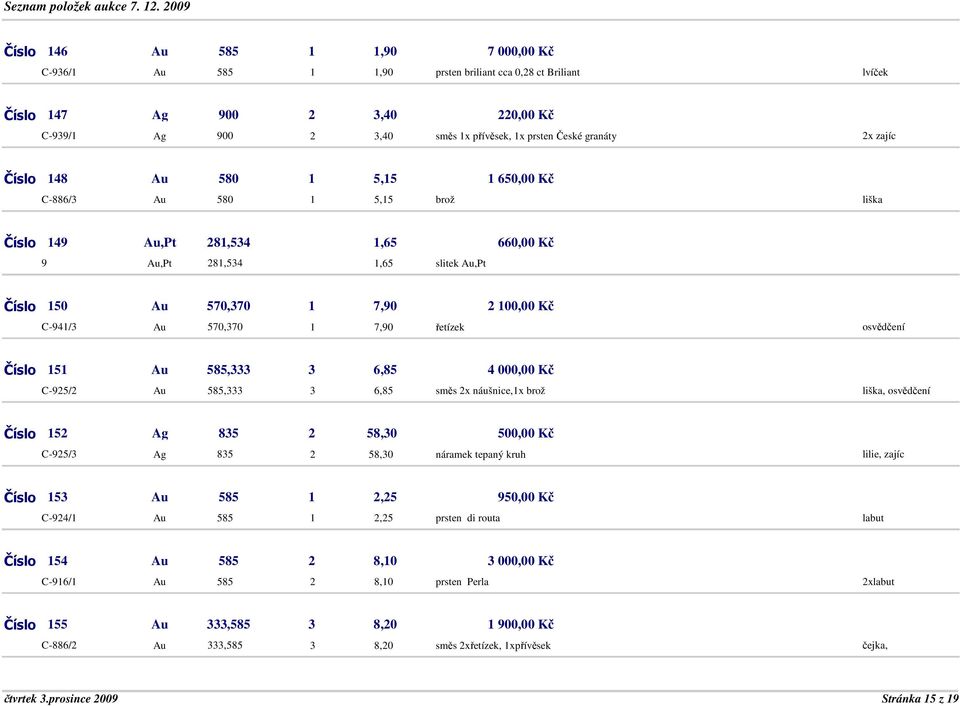
Task: Click item code C-936/1
Action: 59,72
